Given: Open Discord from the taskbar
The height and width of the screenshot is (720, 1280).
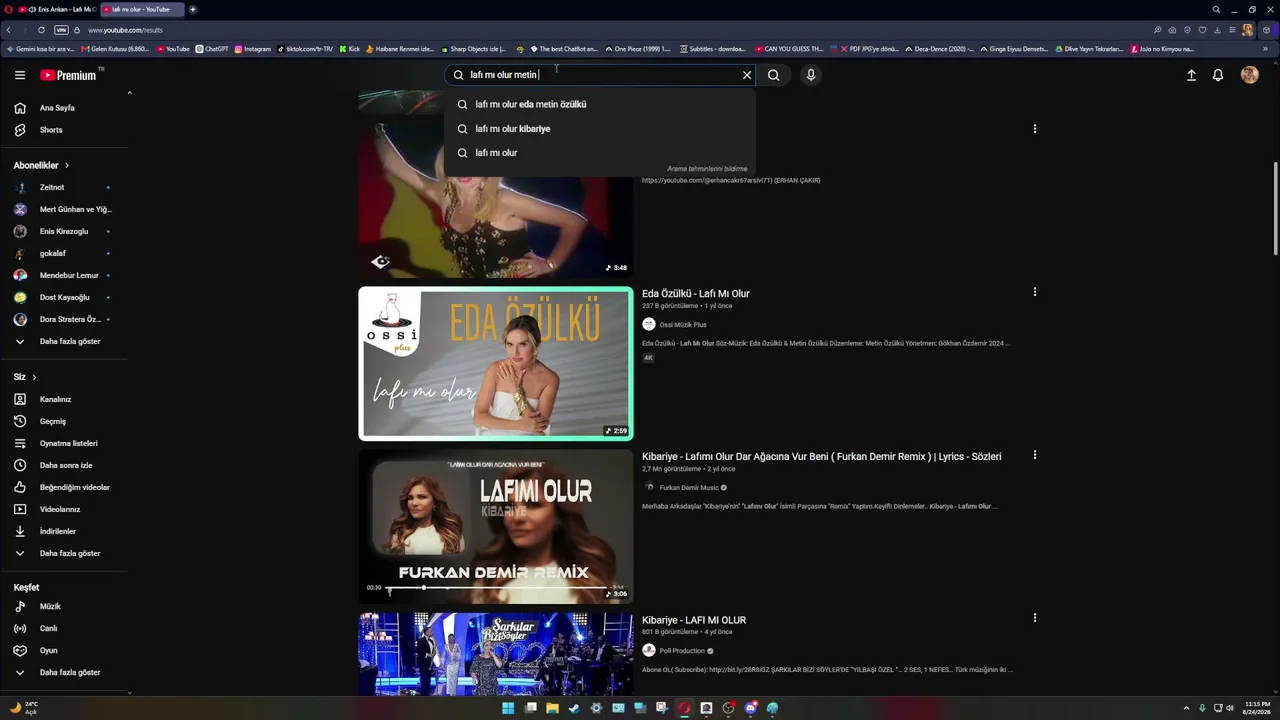Looking at the screenshot, I should pos(751,708).
